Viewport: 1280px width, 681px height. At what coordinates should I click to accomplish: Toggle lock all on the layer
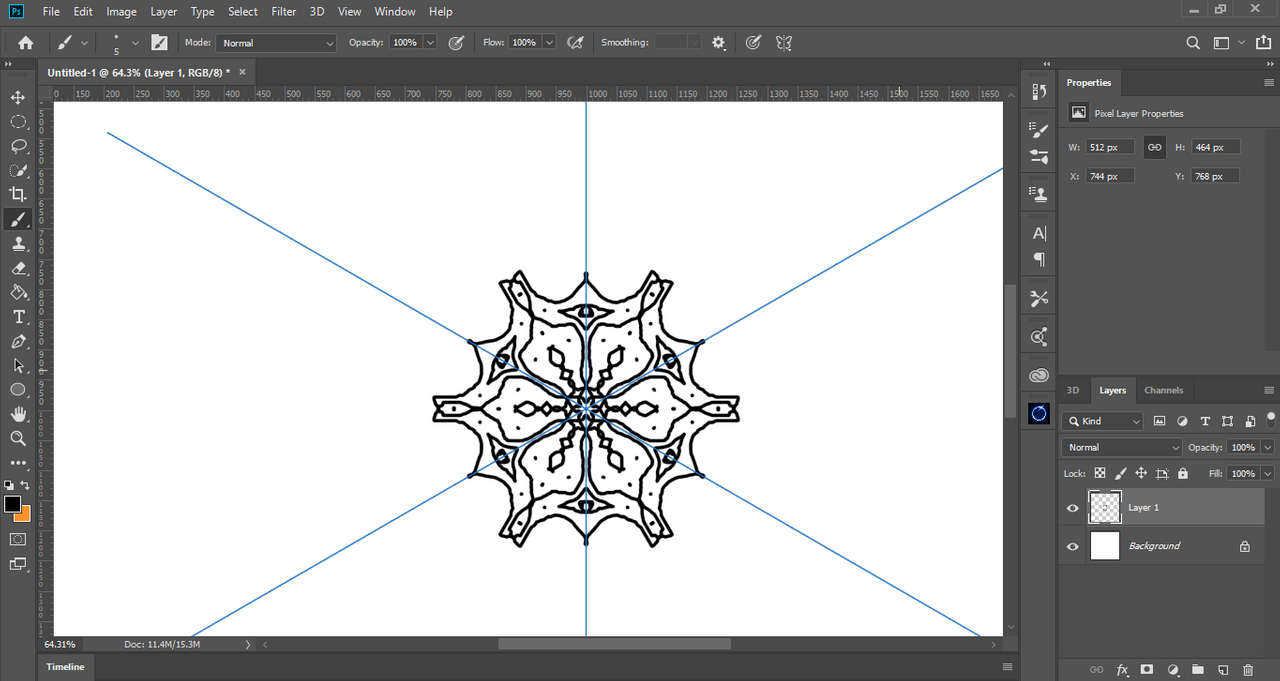click(1183, 473)
